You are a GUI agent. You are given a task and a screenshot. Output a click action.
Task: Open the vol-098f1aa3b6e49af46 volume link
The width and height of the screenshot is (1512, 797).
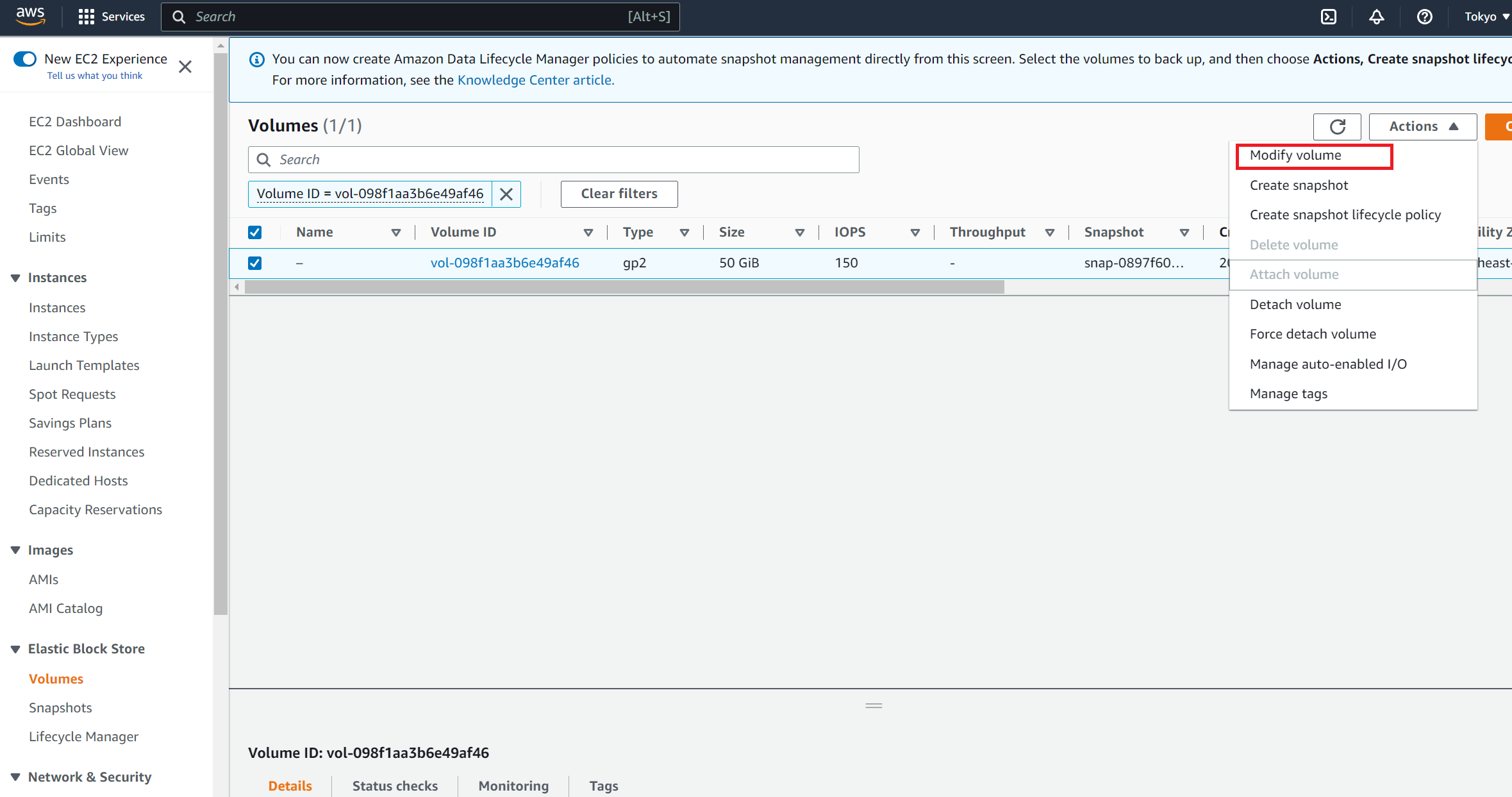505,263
